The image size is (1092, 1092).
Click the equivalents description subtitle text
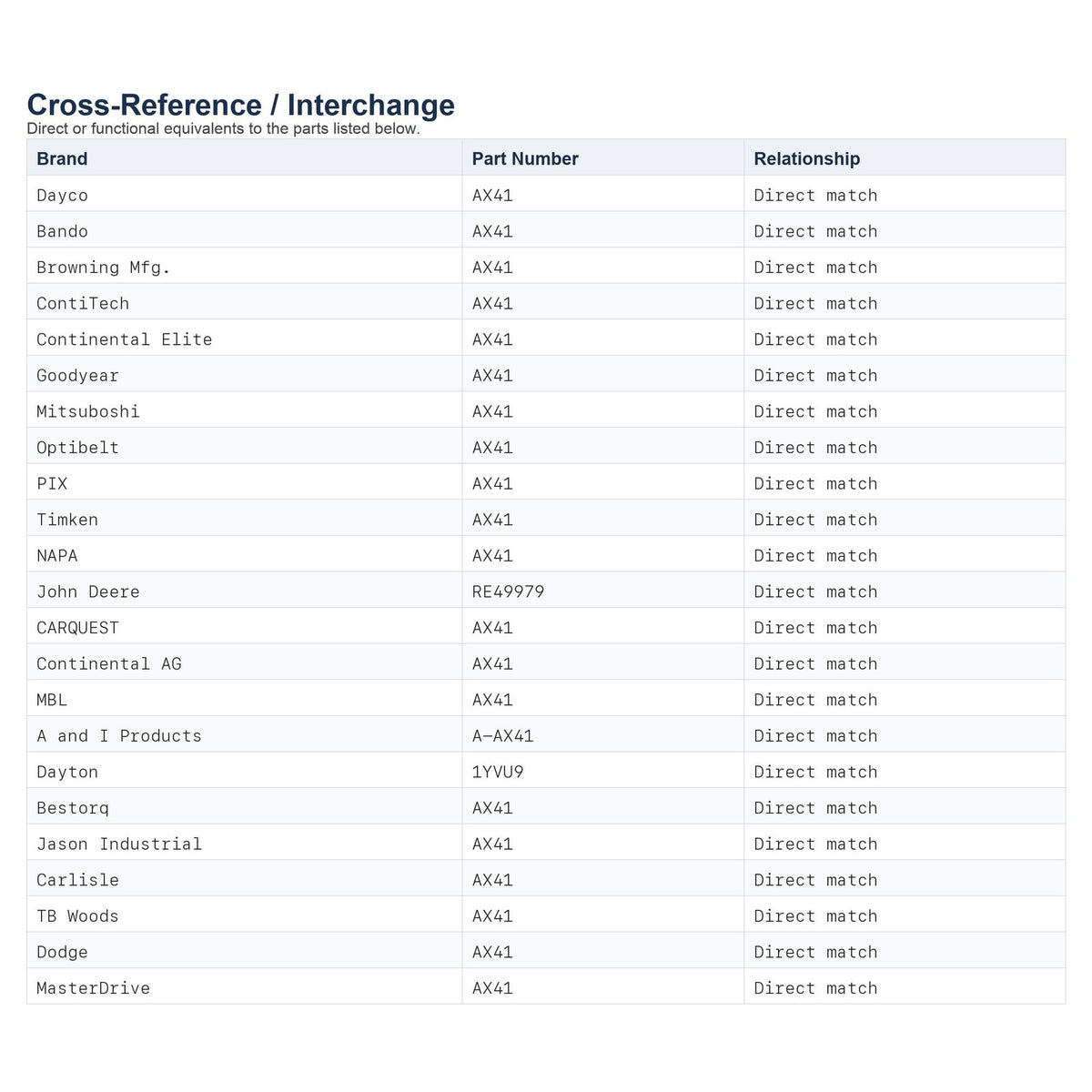pos(224,128)
